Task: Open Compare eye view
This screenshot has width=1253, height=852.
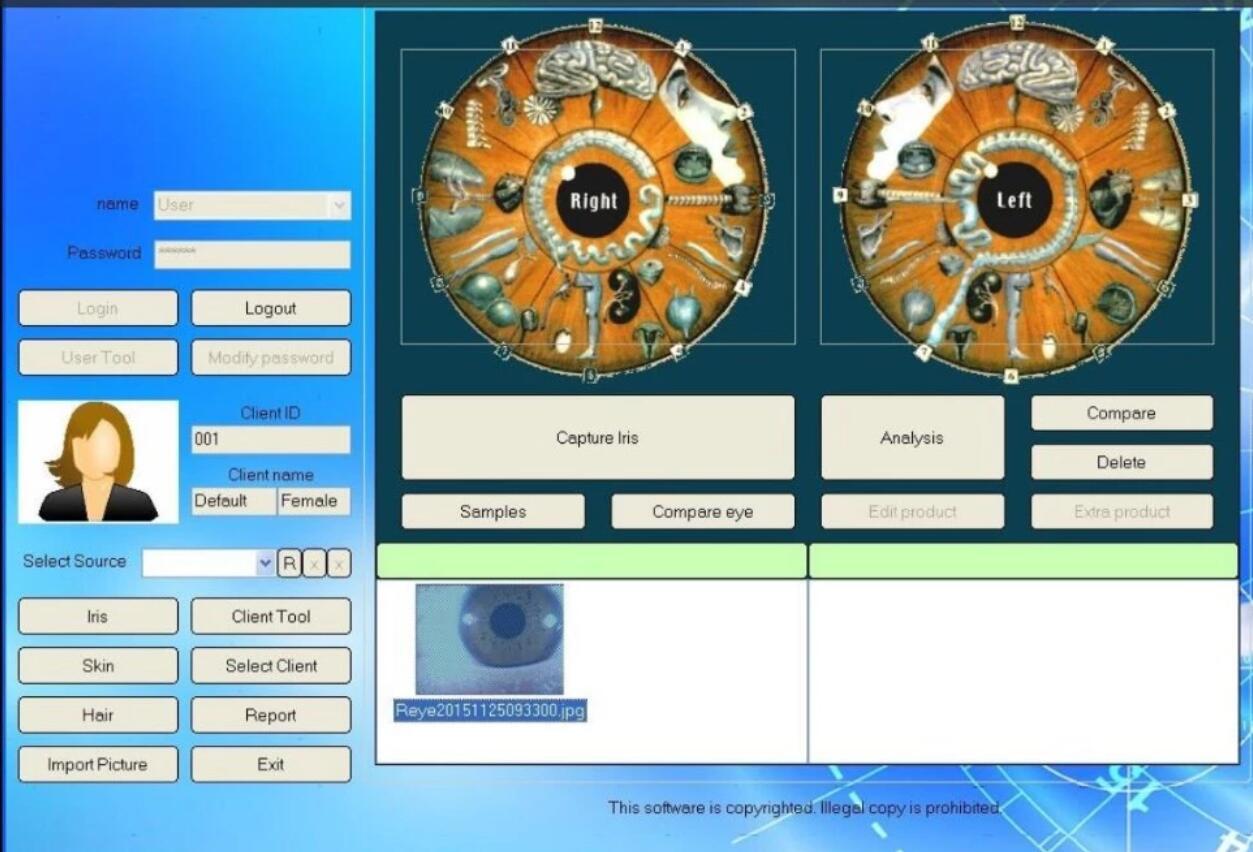Action: pyautogui.click(x=703, y=511)
